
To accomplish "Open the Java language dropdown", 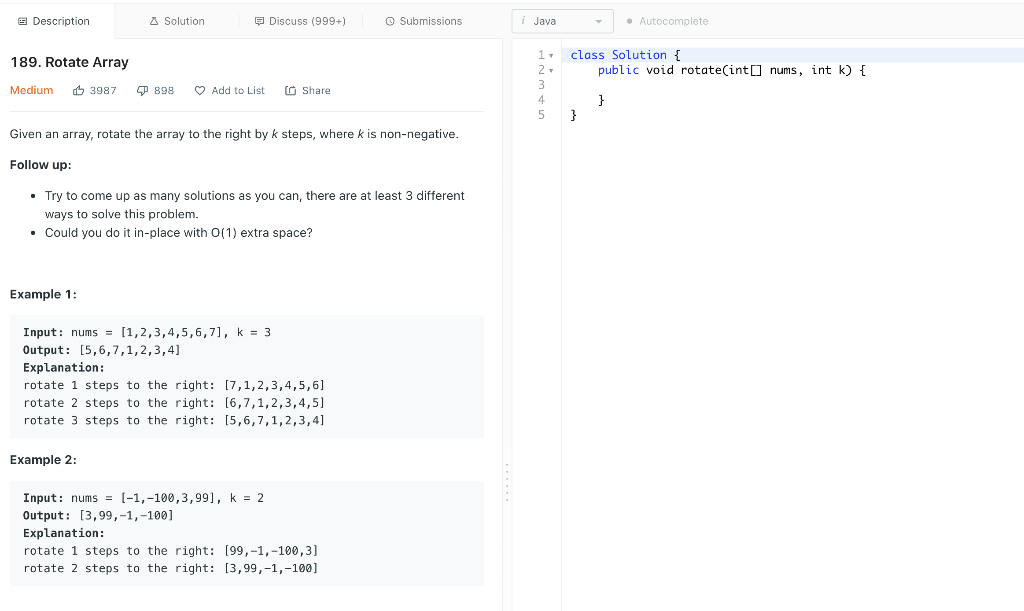I will (562, 21).
